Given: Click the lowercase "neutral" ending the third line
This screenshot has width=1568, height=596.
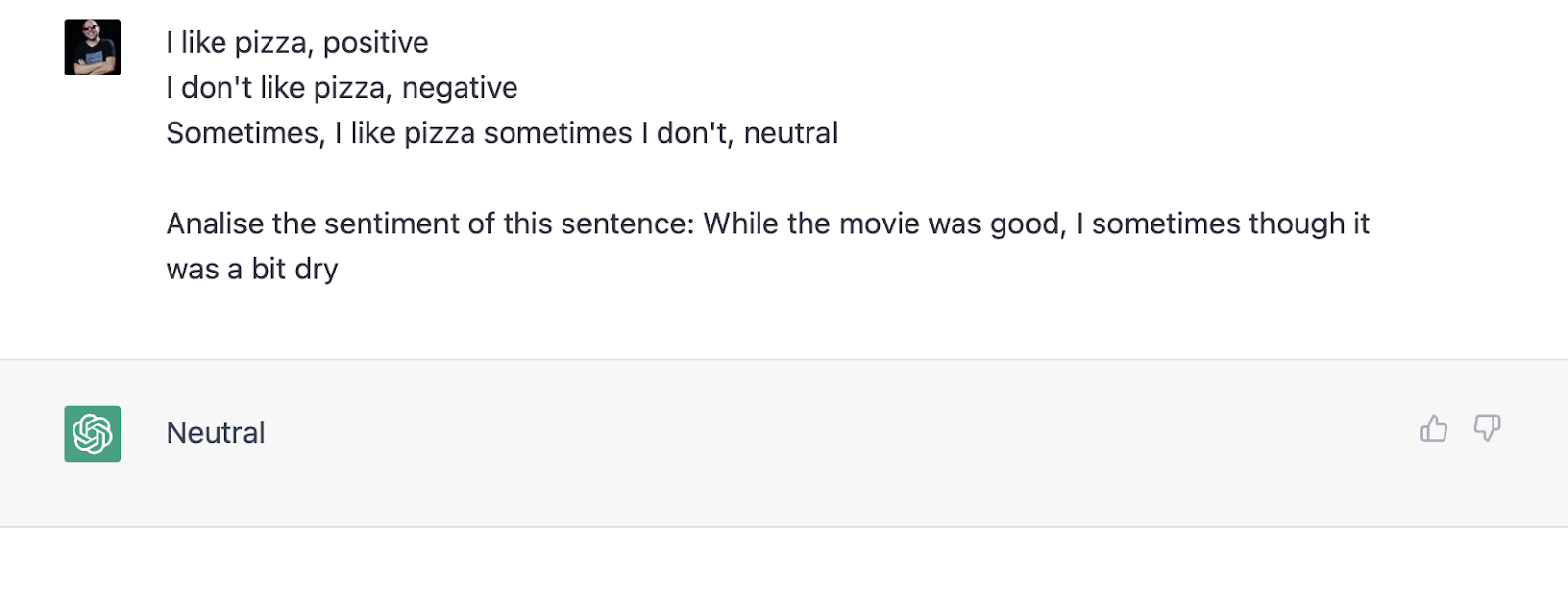Looking at the screenshot, I should click(x=790, y=133).
